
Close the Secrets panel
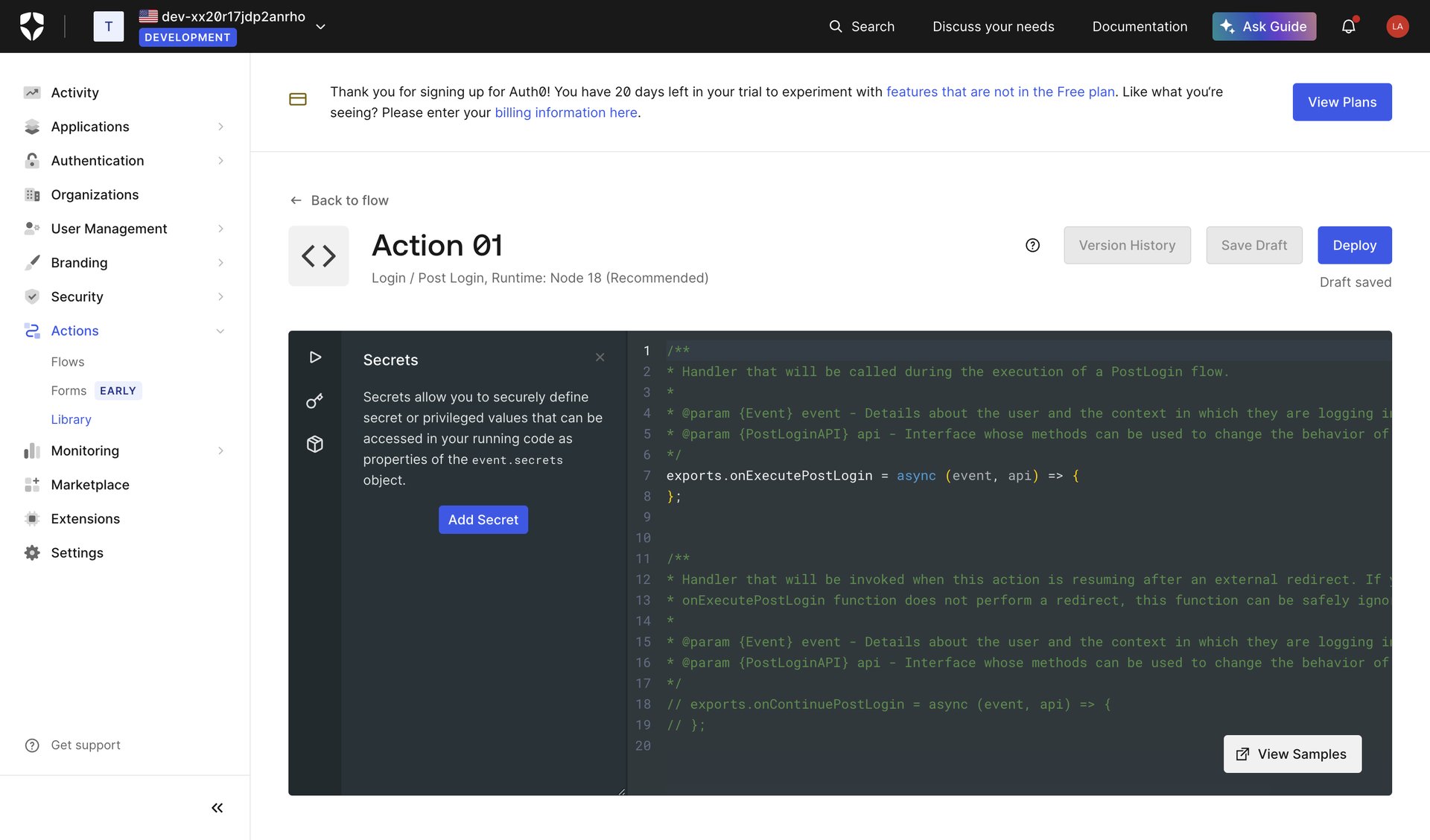point(600,357)
